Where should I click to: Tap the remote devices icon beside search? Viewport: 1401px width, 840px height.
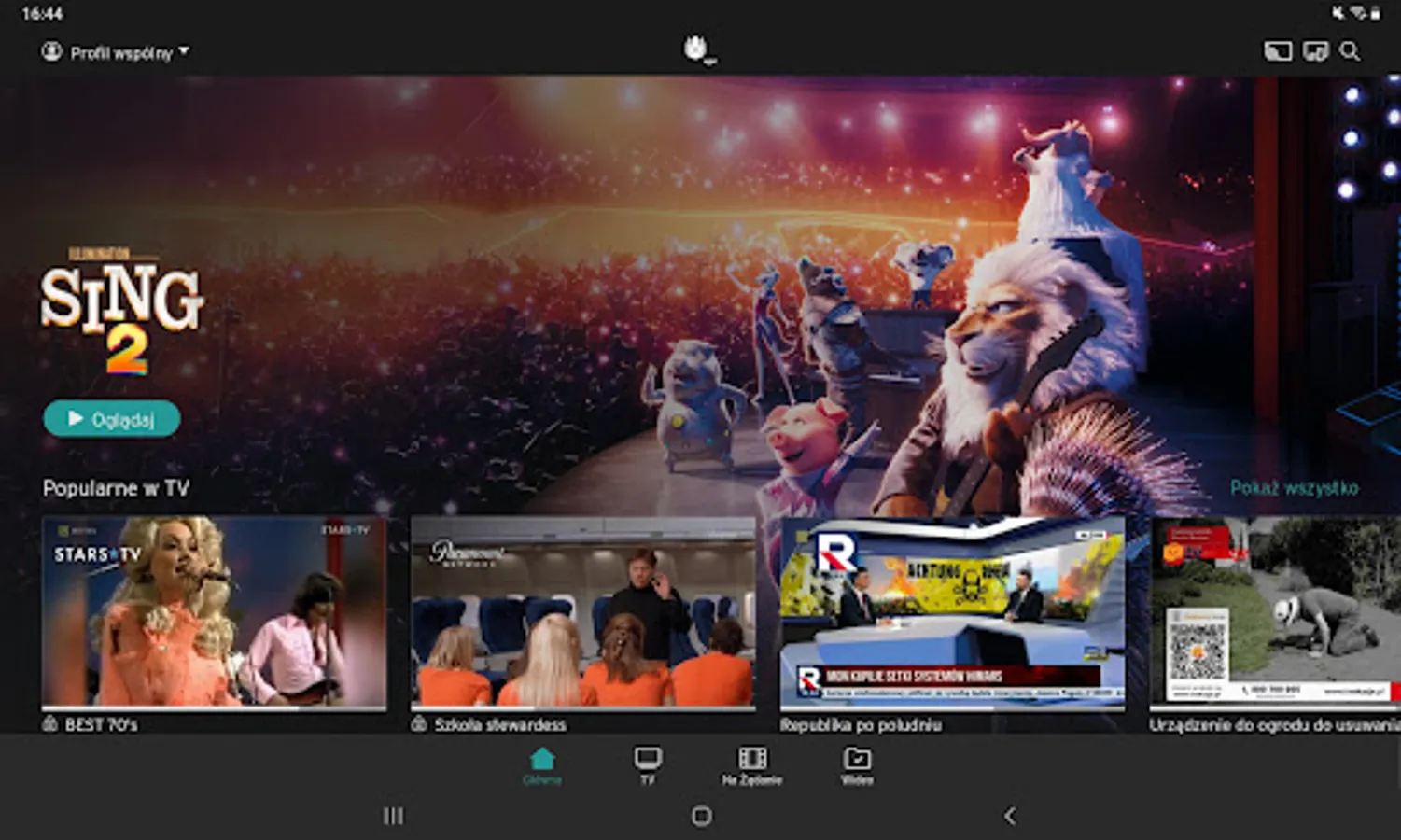(x=1315, y=51)
